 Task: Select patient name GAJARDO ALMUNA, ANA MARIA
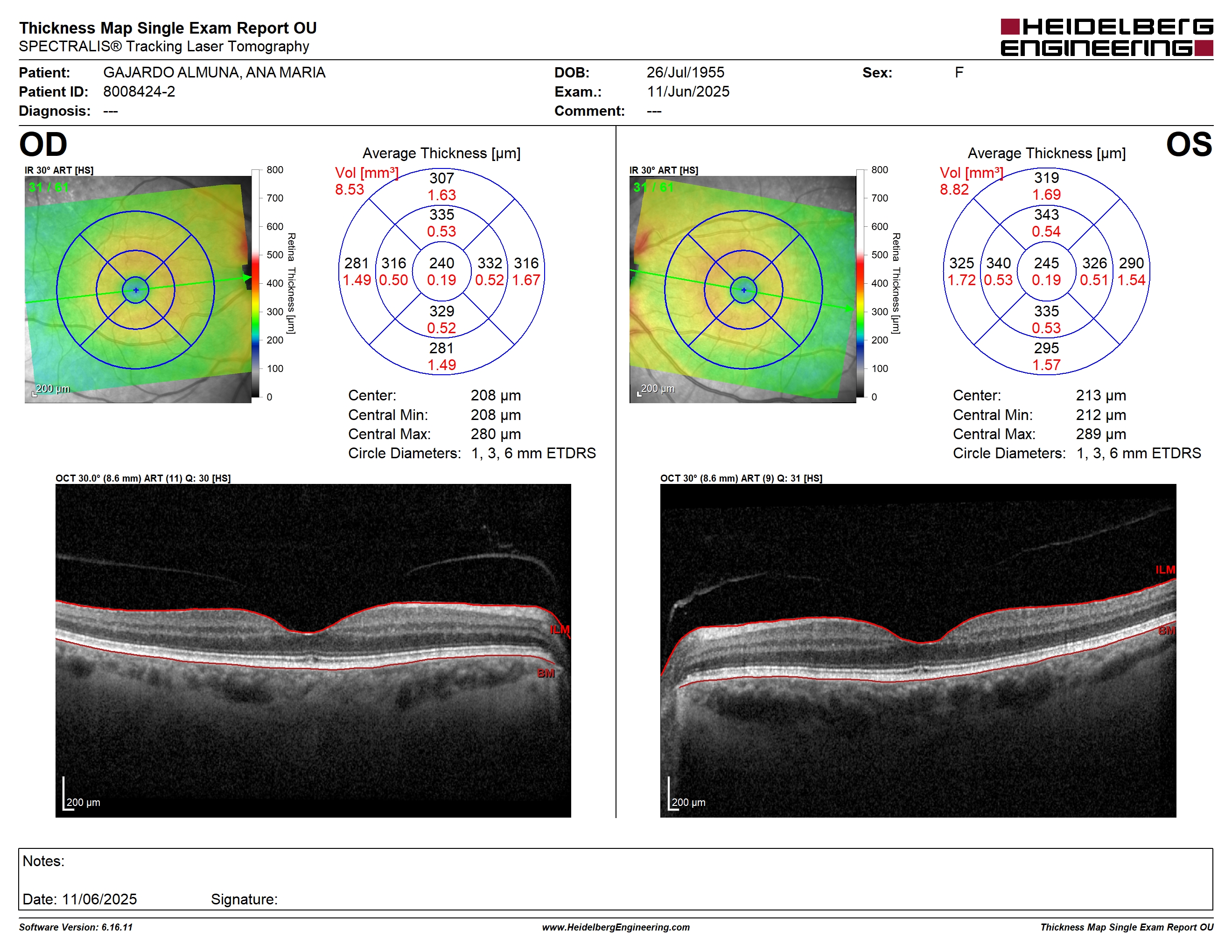click(x=214, y=73)
